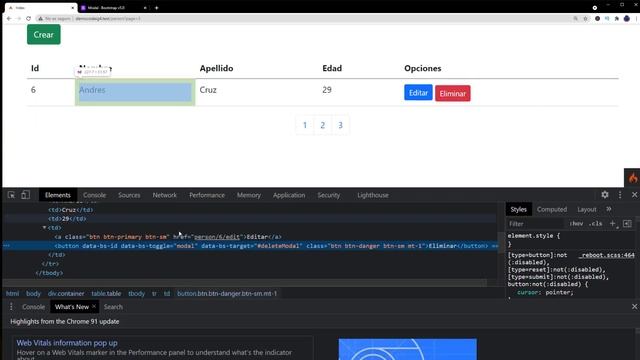Open the _reboot.scss:464 source link
Screen dimensions: 640x360
(x=607, y=255)
